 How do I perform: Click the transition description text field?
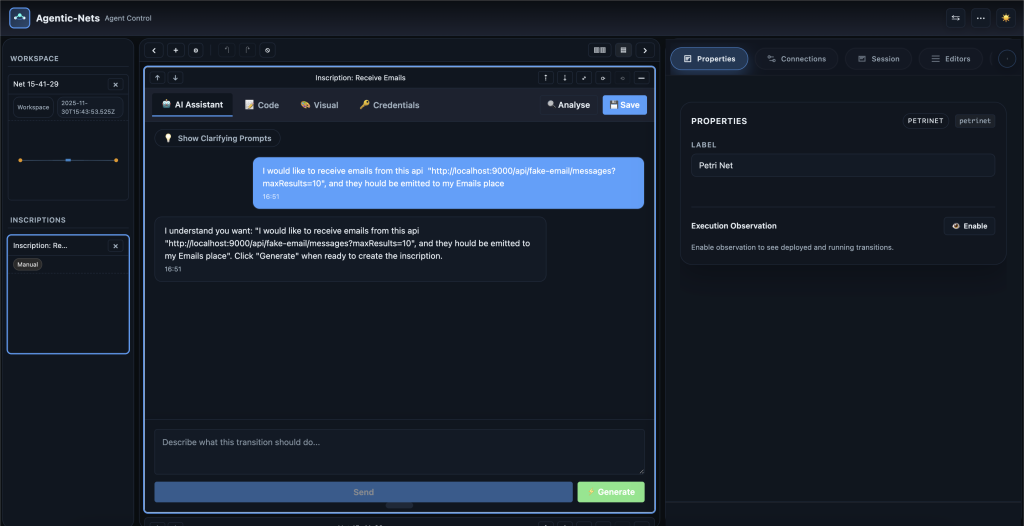[399, 452]
